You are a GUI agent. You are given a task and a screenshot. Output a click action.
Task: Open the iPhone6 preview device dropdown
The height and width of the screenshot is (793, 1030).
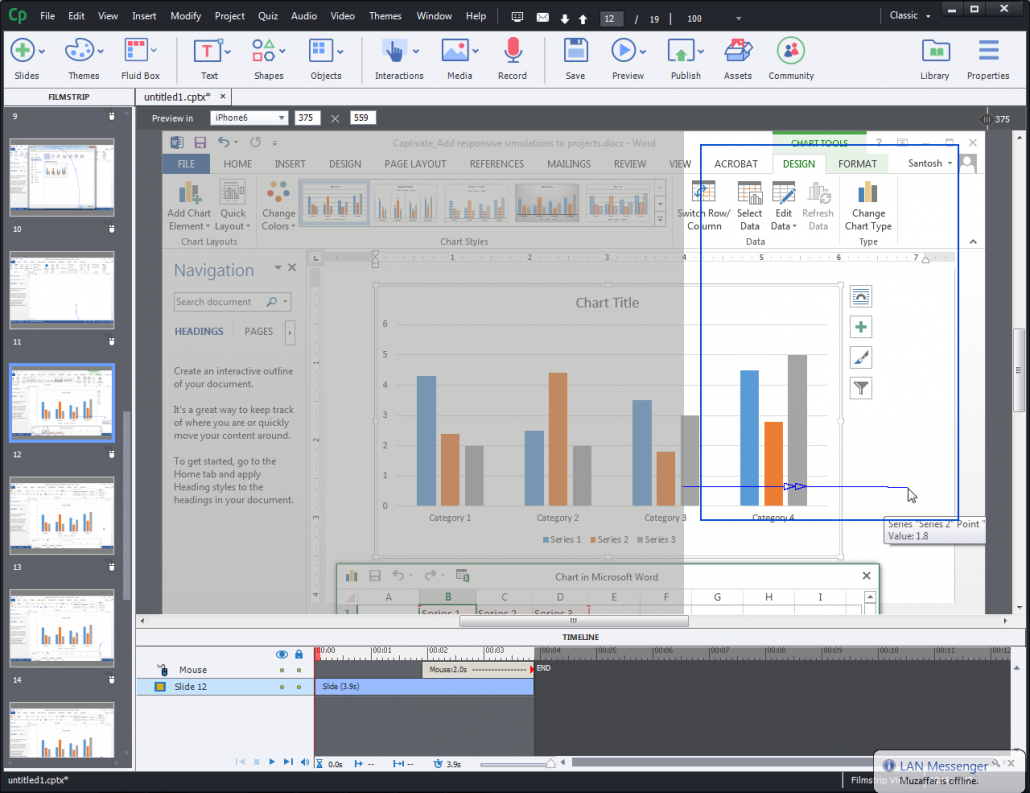pyautogui.click(x=250, y=117)
